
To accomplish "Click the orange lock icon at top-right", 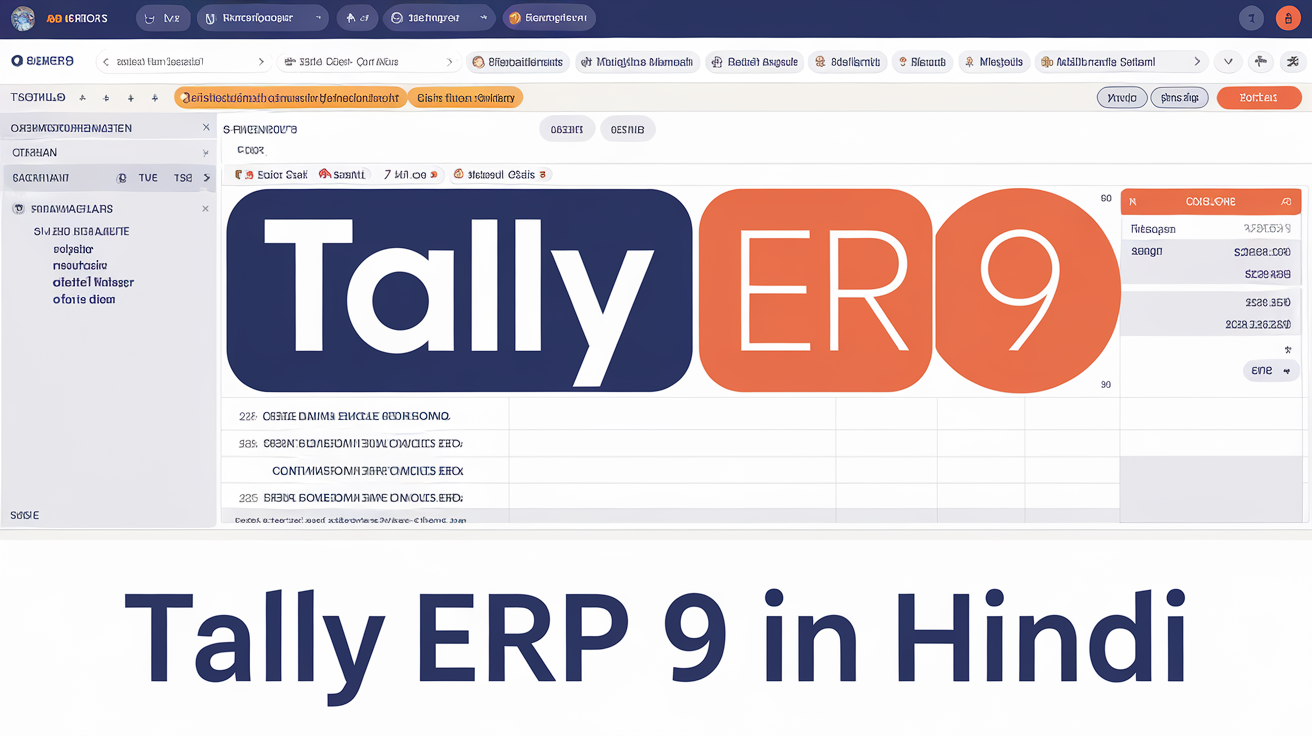I will [1288, 17].
